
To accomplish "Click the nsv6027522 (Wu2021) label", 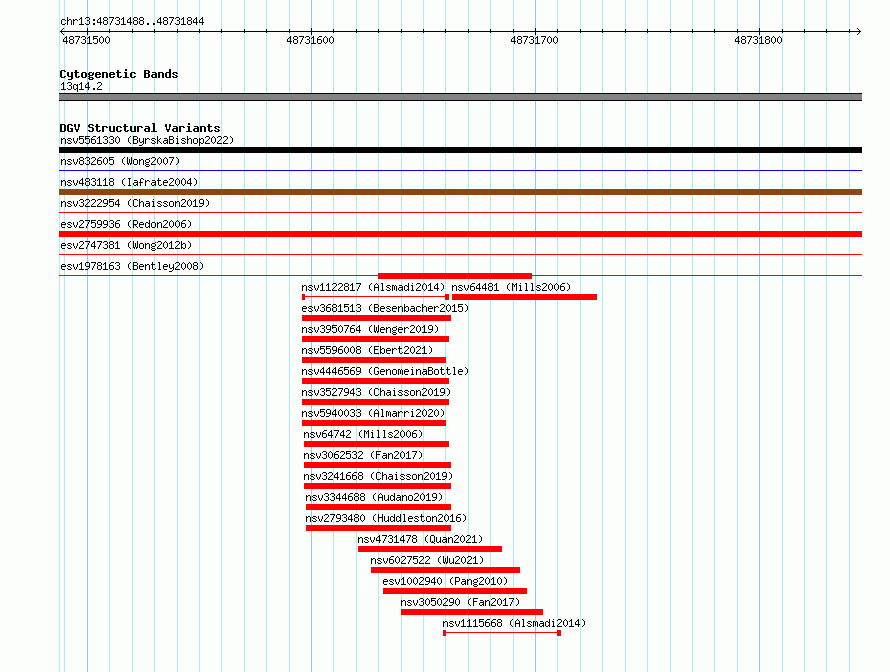I will point(427,560).
